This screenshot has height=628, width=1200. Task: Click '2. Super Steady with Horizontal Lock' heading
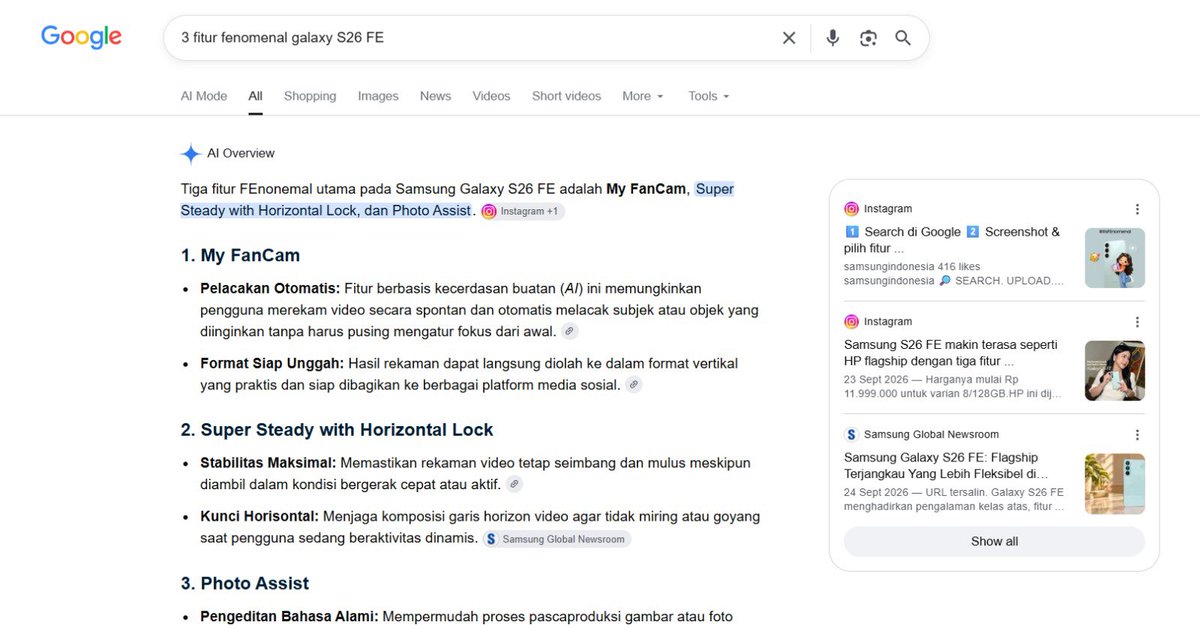coord(337,430)
